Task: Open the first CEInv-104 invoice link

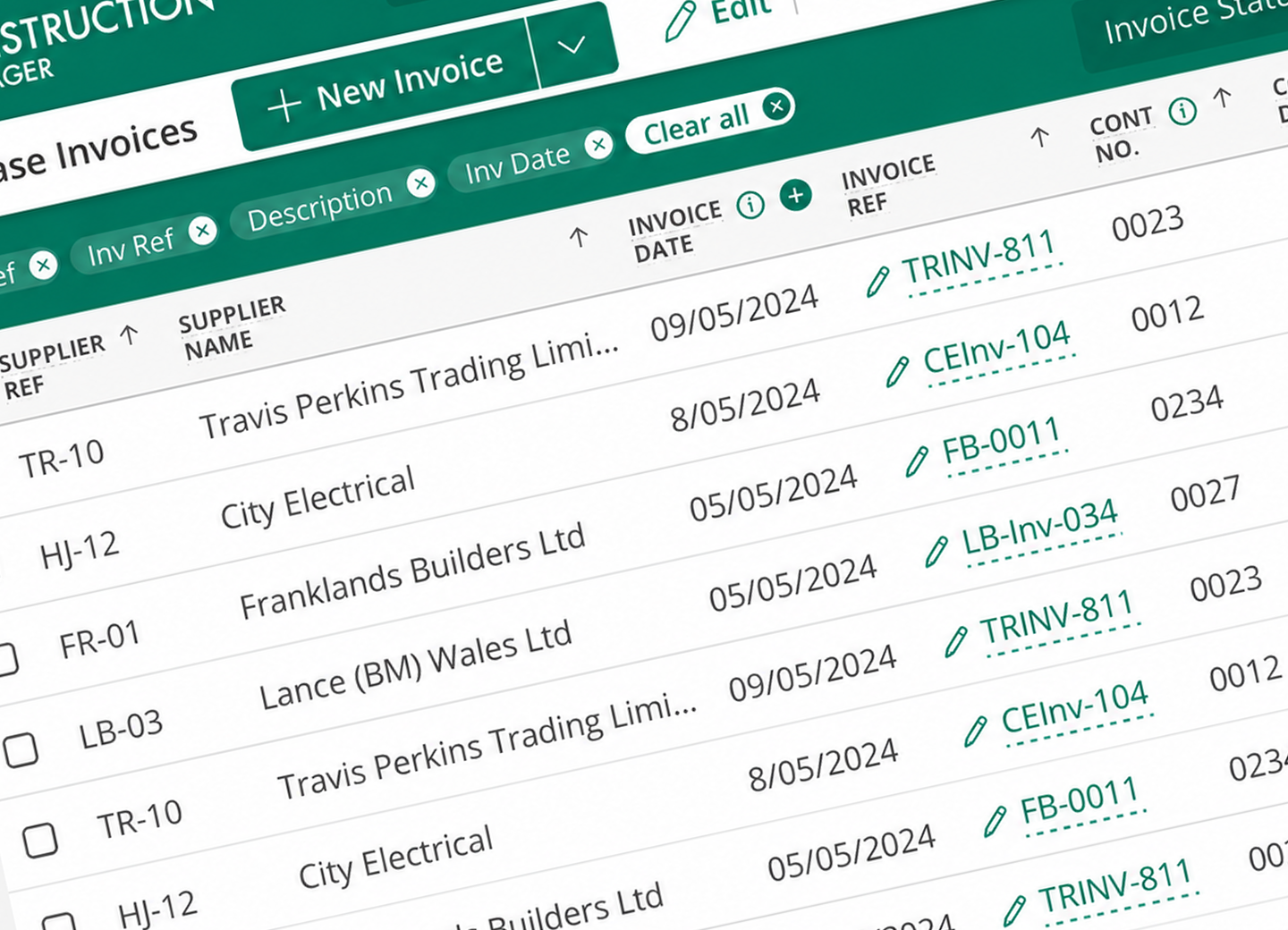Action: (x=997, y=350)
